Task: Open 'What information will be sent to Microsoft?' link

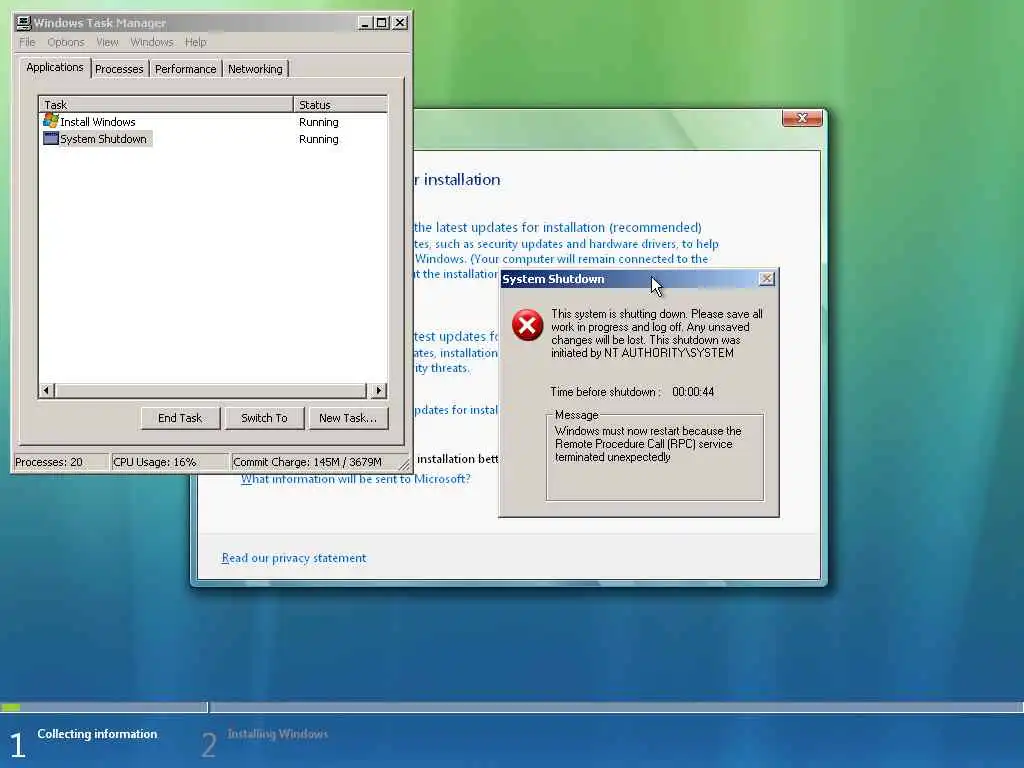Action: pos(355,479)
